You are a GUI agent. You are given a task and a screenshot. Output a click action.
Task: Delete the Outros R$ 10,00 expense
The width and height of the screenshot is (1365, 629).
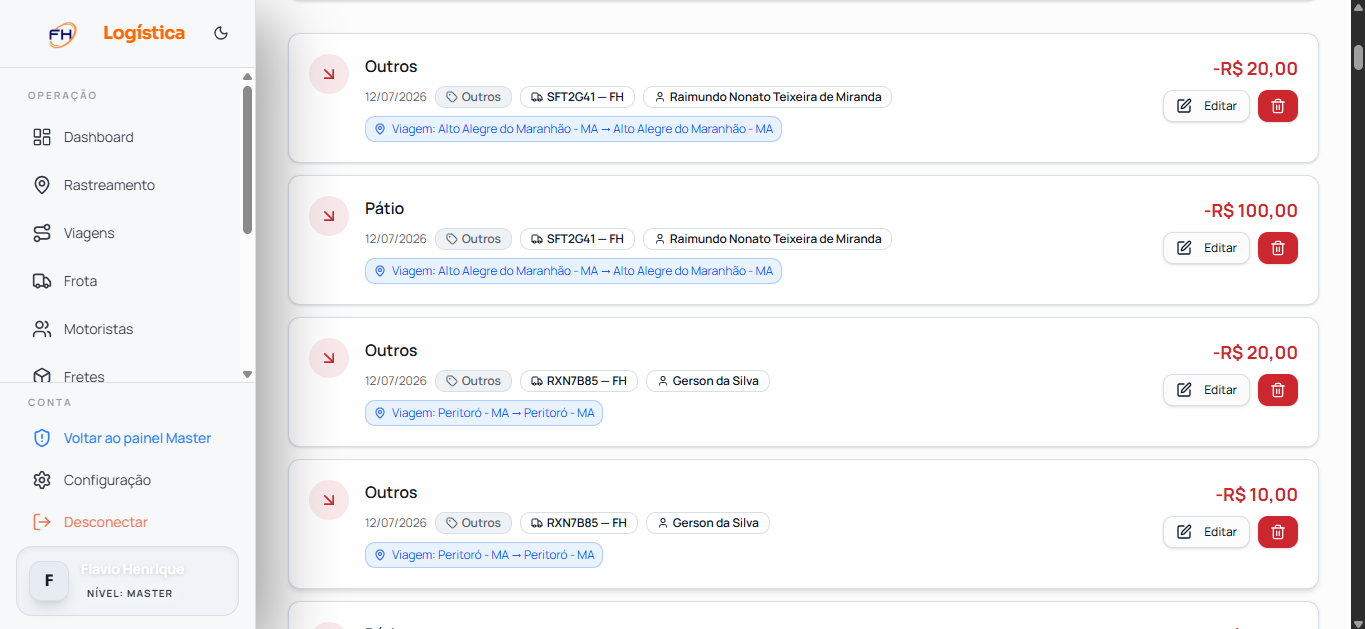pyautogui.click(x=1277, y=532)
